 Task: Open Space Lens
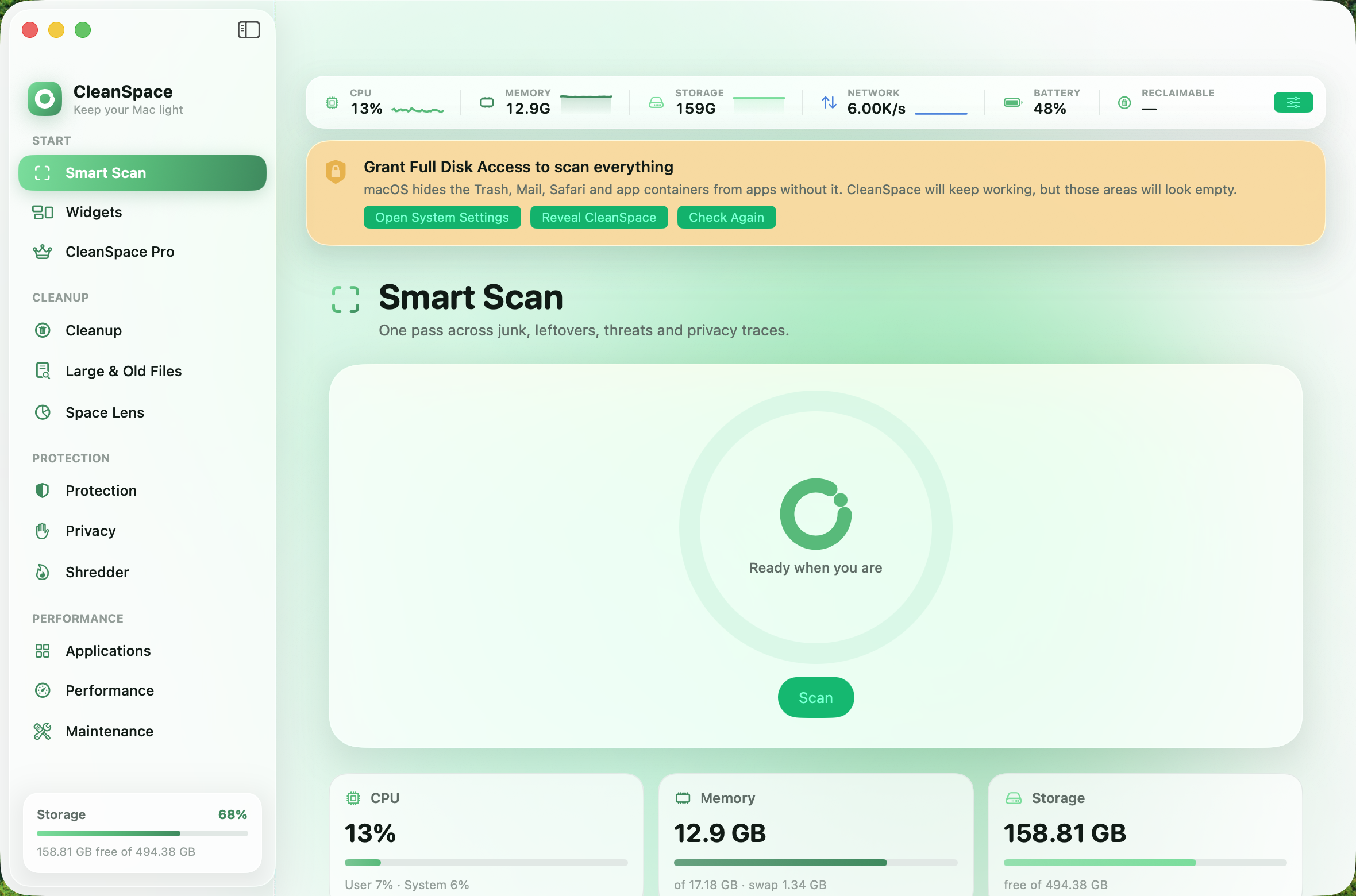click(142, 412)
